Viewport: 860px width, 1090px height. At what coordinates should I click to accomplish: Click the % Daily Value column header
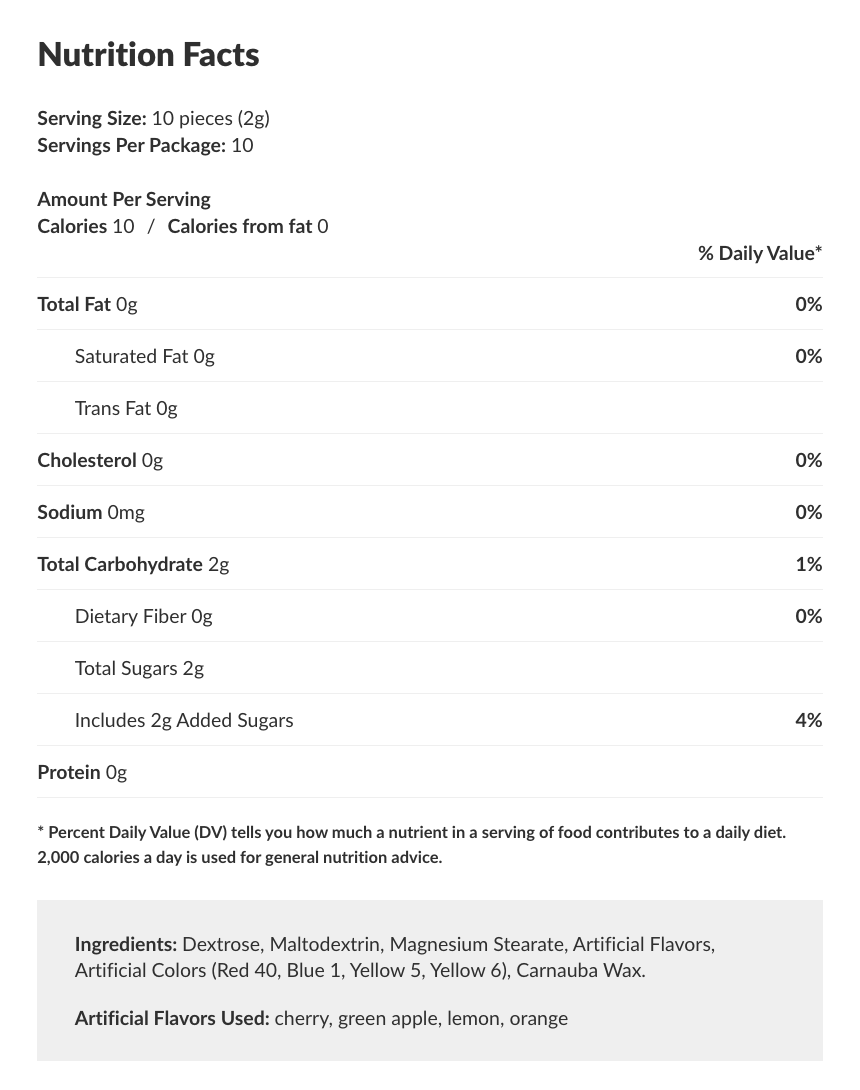pos(759,253)
